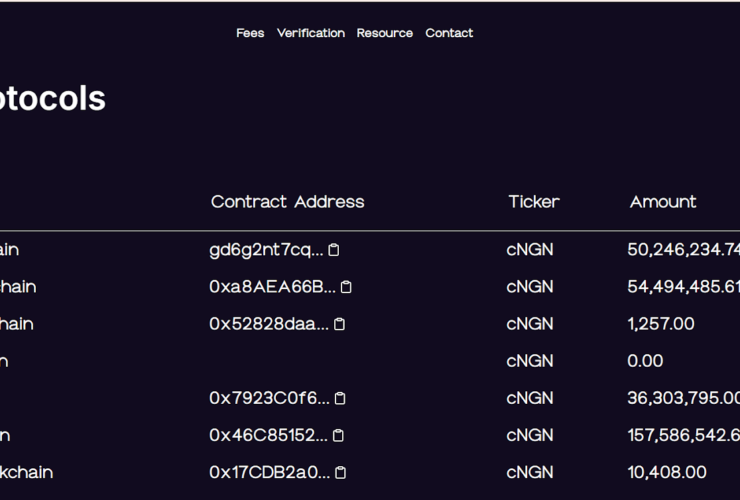The width and height of the screenshot is (740, 500).
Task: Click the 0xa8AEA66B... address text
Action: pyautogui.click(x=272, y=287)
